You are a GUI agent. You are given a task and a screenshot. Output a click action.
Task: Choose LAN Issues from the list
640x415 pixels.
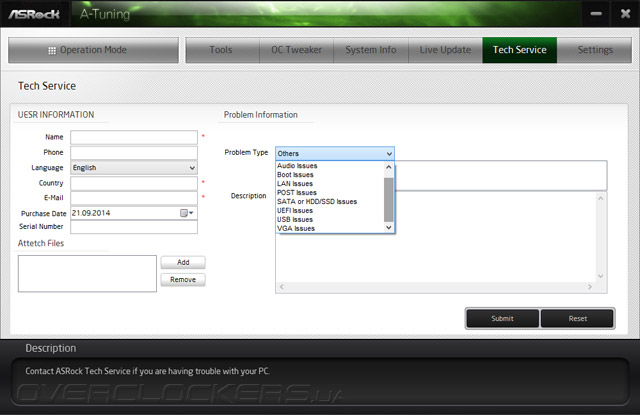tap(330, 184)
